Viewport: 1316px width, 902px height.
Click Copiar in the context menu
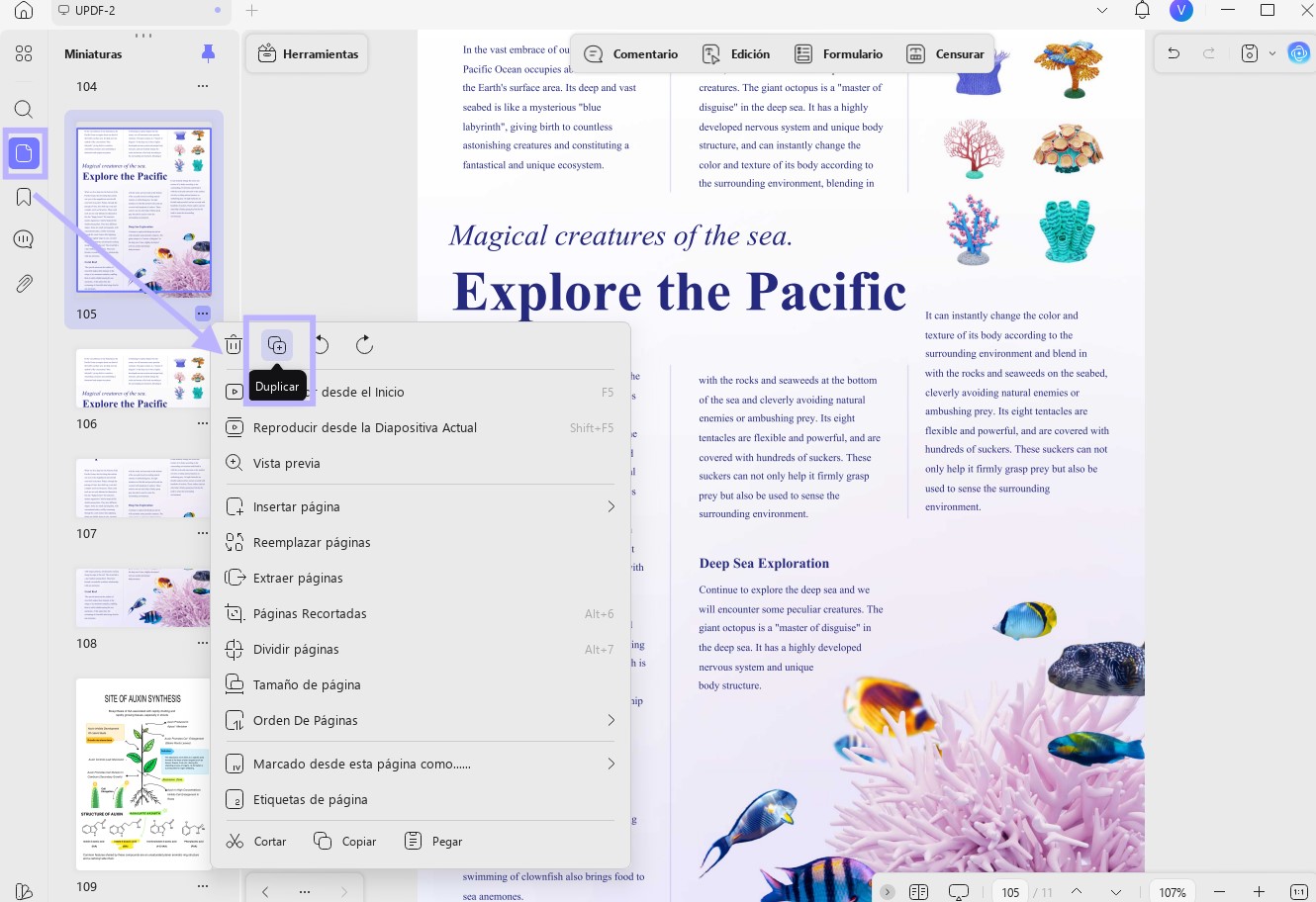[x=345, y=842]
